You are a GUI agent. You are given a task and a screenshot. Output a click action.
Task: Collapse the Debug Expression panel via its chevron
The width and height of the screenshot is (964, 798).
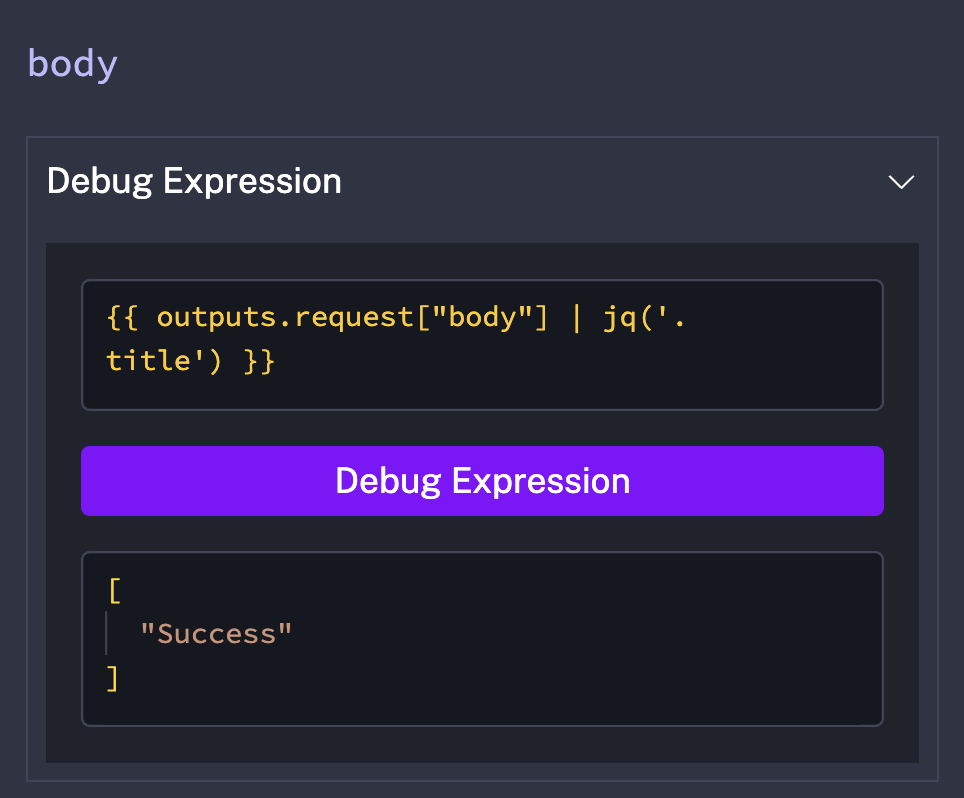[x=901, y=182]
